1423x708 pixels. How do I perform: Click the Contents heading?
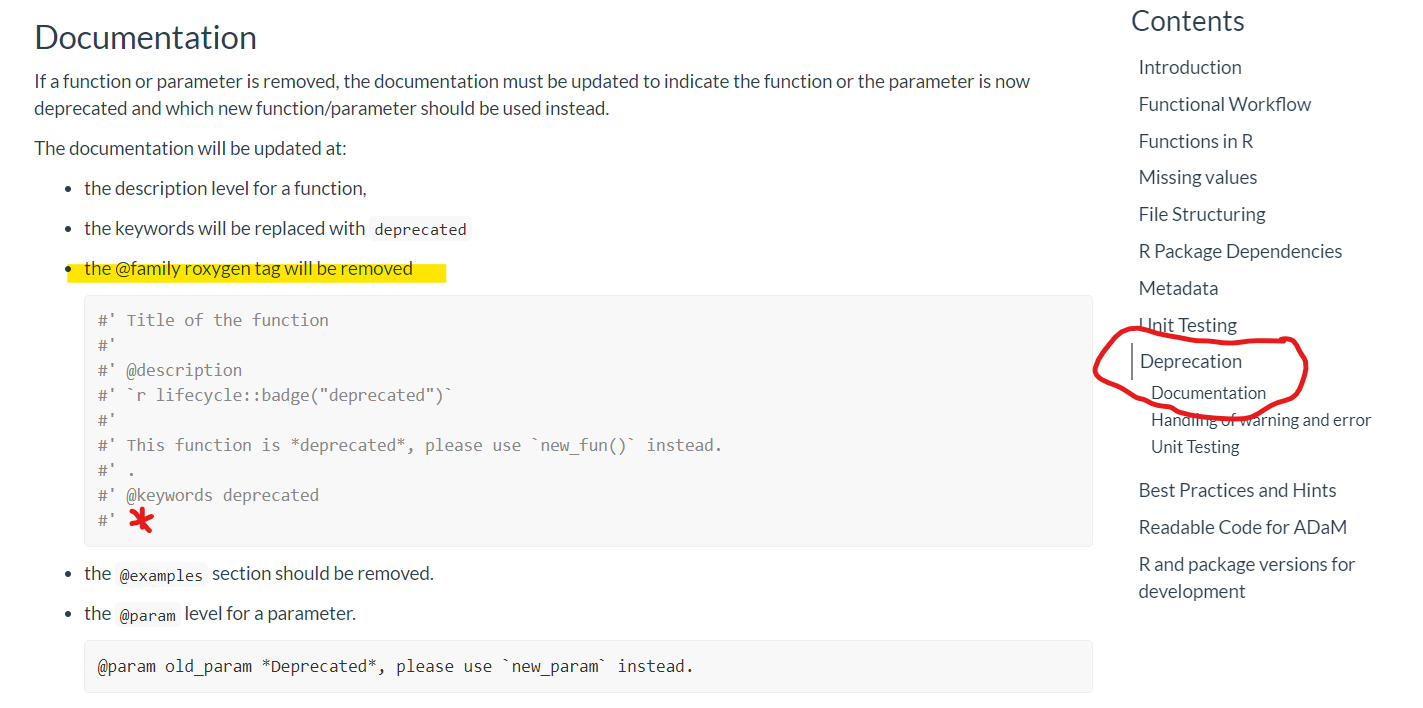[1187, 20]
